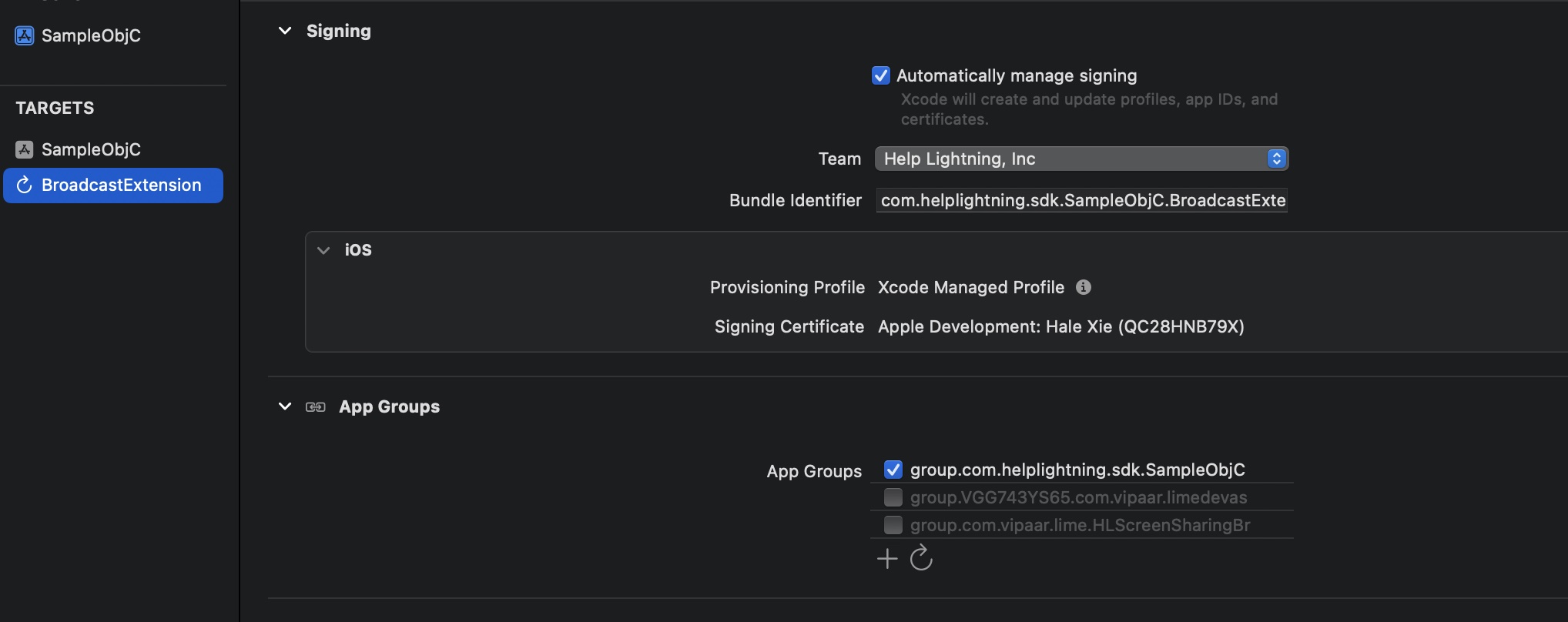This screenshot has height=622, width=1568.
Task: Click the Apple Development signing certificate text
Action: point(1061,326)
